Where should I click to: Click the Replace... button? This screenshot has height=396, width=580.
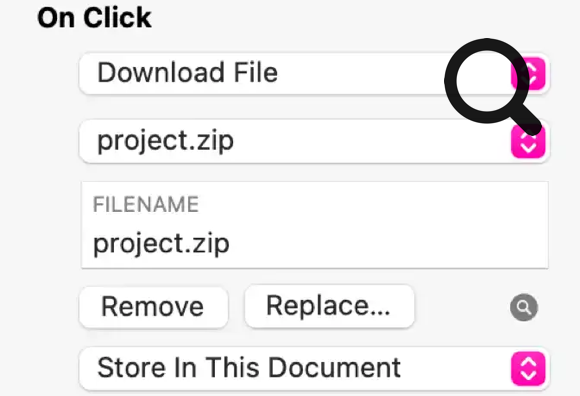[x=329, y=306]
